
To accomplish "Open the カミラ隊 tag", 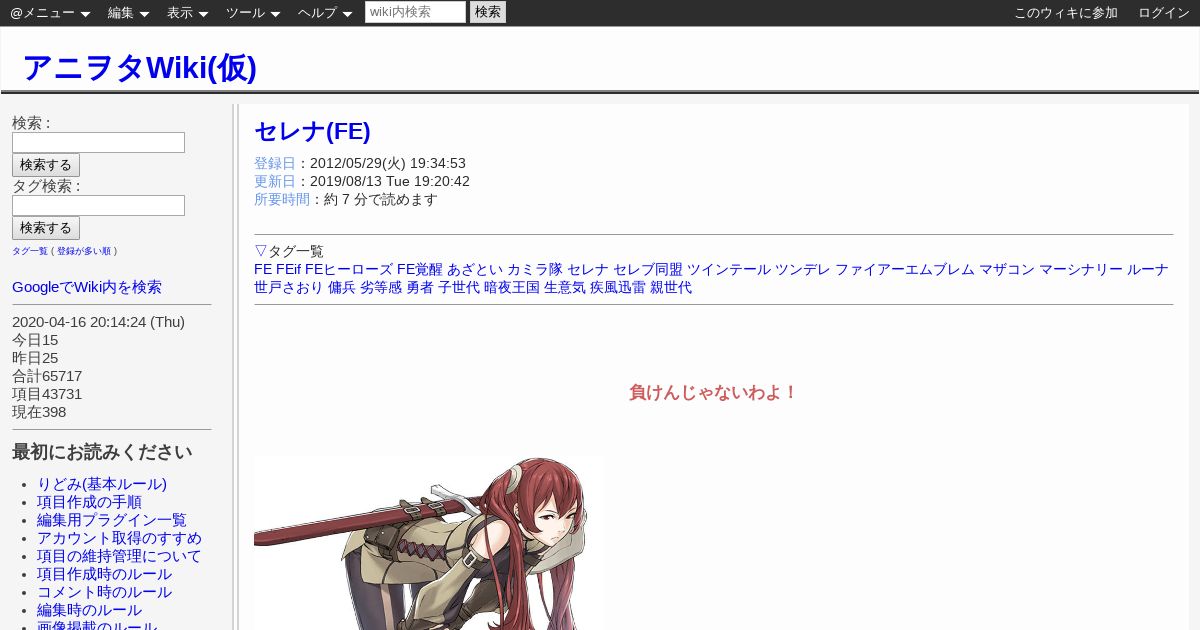I will pyautogui.click(x=535, y=269).
